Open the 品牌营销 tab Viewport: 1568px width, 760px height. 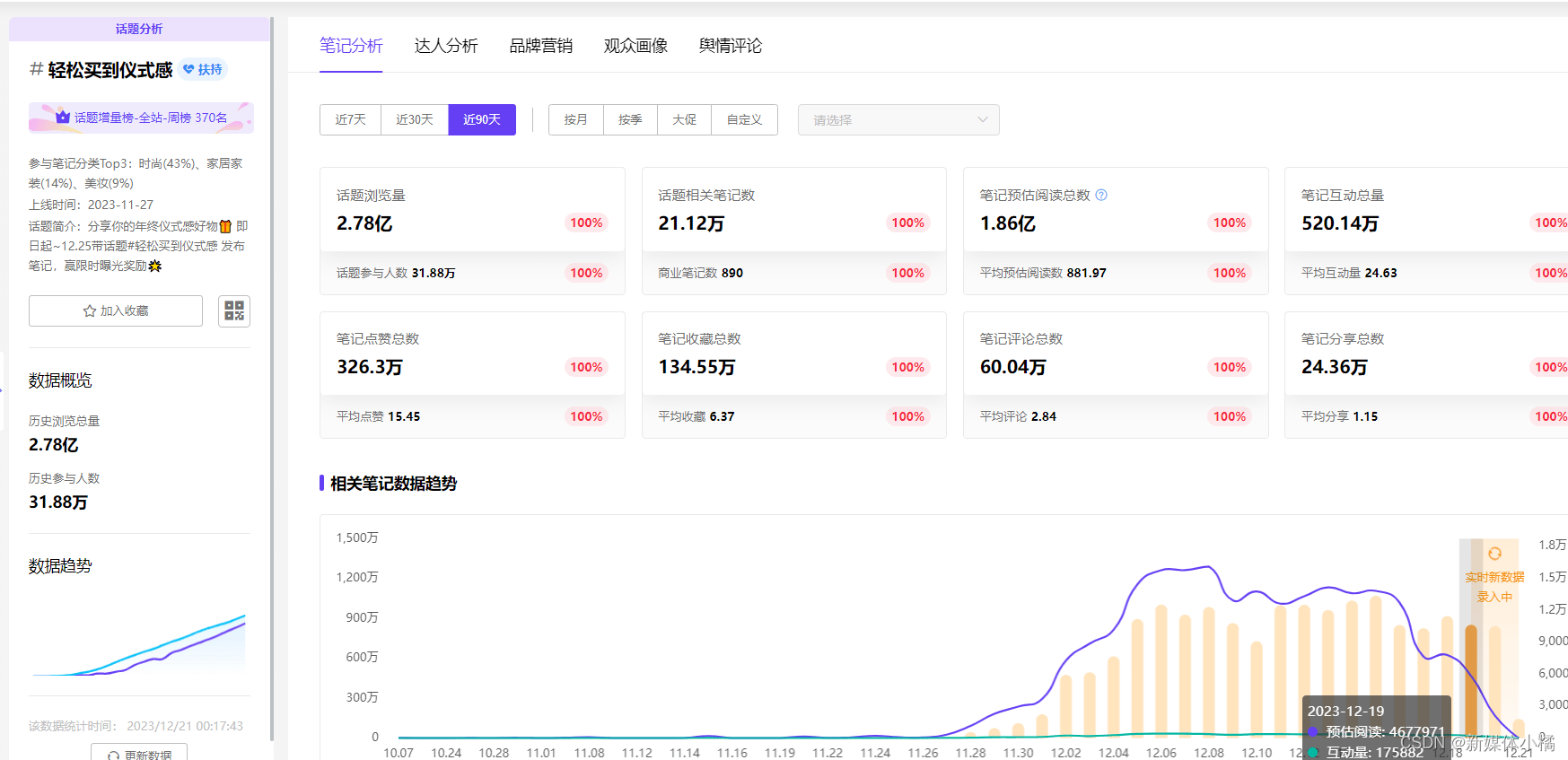pos(541,46)
